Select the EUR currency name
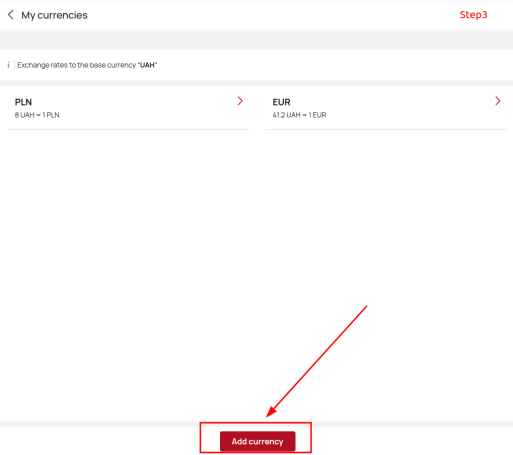513x455 pixels. 281,102
